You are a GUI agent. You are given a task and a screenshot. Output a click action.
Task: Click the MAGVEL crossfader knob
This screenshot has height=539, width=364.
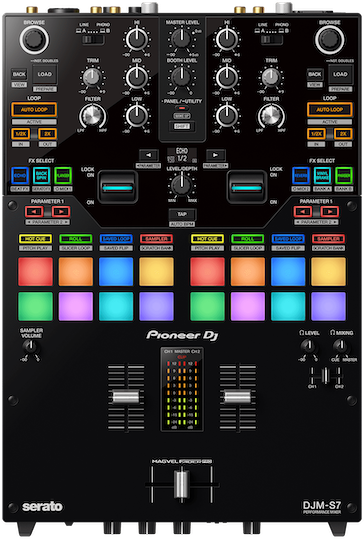(x=181, y=485)
